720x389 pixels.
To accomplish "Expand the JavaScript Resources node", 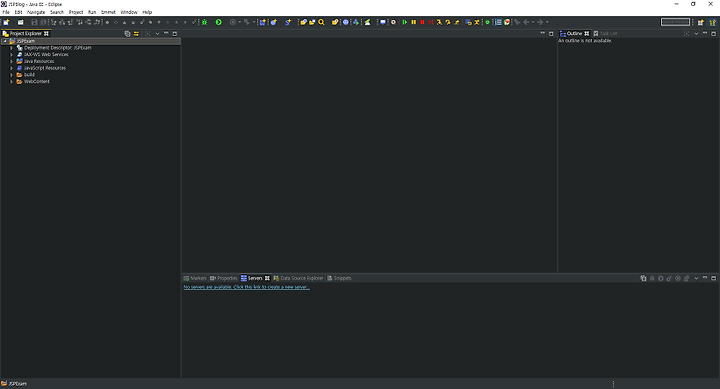I will (11, 68).
